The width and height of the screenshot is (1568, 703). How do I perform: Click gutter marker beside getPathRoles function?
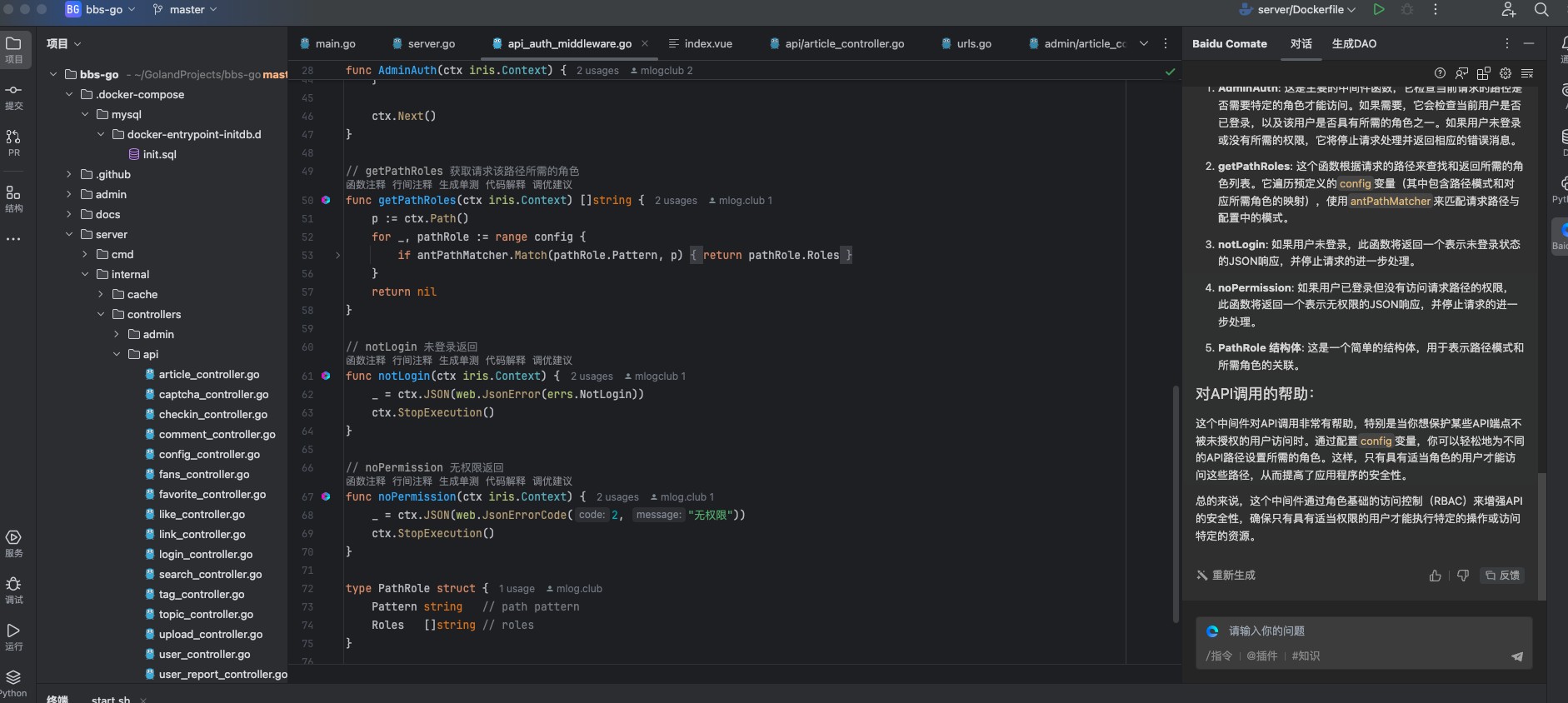326,200
